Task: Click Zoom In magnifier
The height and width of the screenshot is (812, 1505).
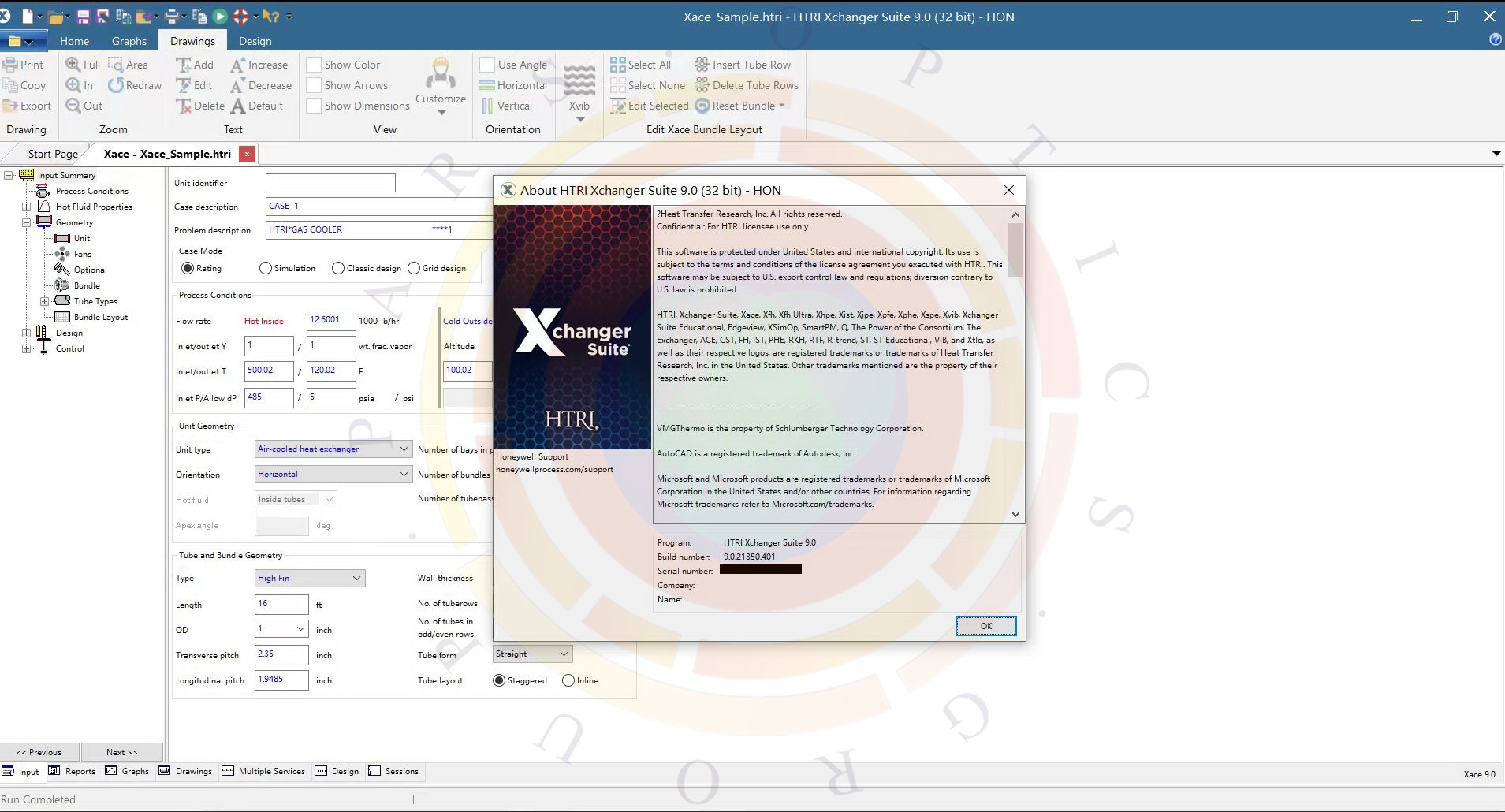Action: coord(73,85)
